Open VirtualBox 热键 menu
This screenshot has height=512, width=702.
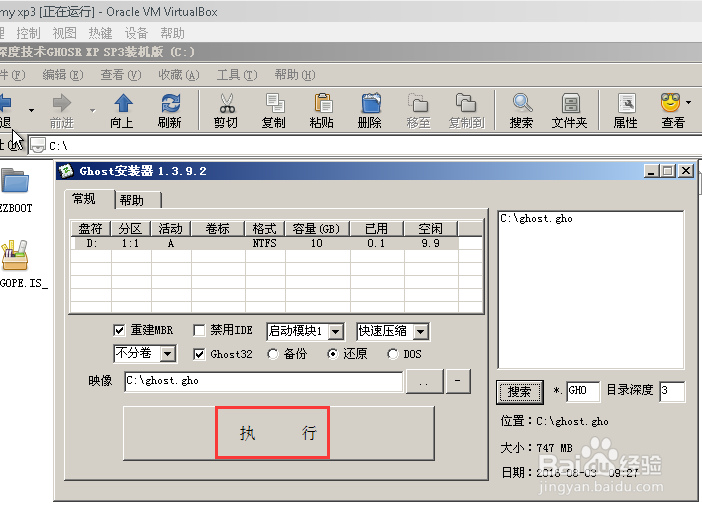100,33
